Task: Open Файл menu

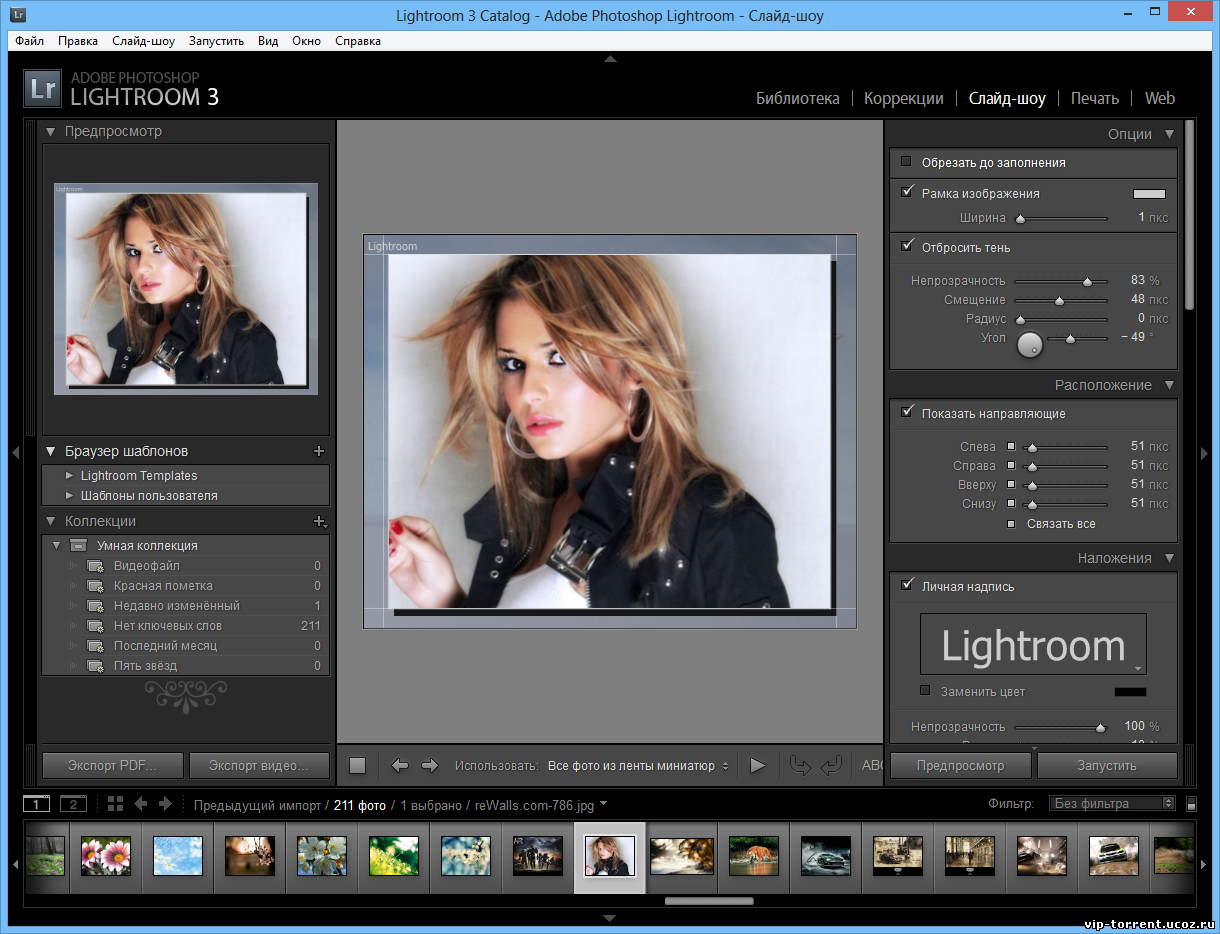Action: pos(29,41)
